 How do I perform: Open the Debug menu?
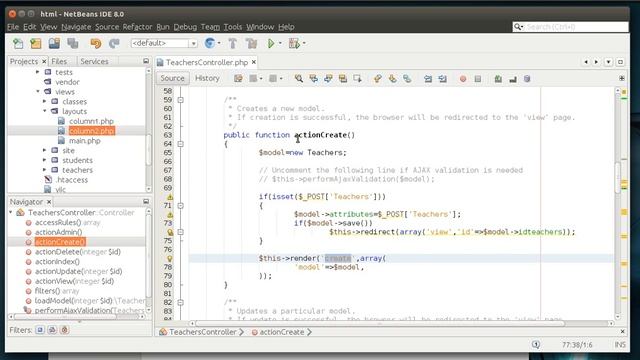(185, 27)
